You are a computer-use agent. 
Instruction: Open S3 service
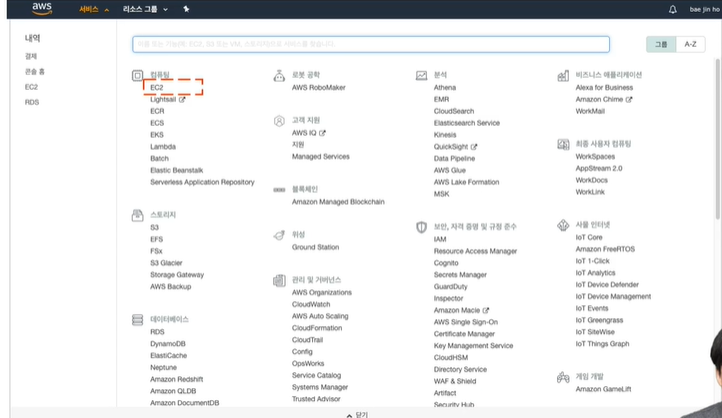[x=154, y=227]
